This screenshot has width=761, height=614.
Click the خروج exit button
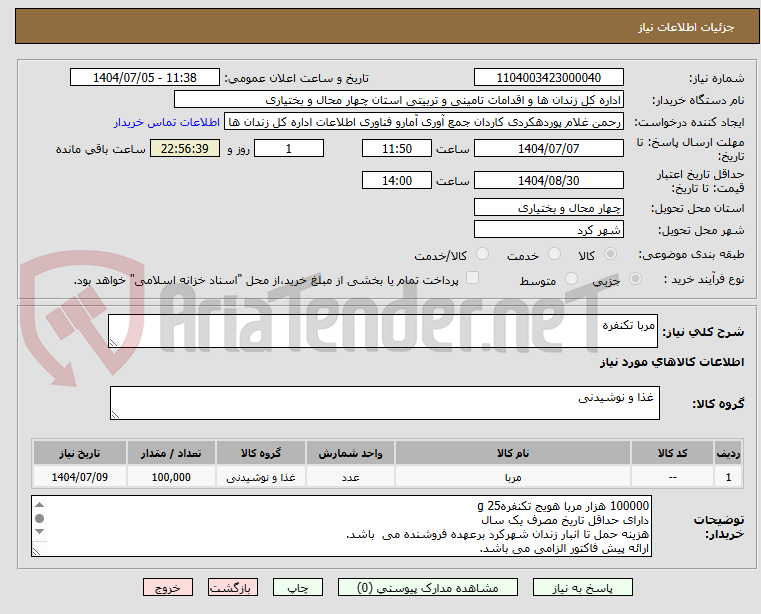tap(167, 587)
